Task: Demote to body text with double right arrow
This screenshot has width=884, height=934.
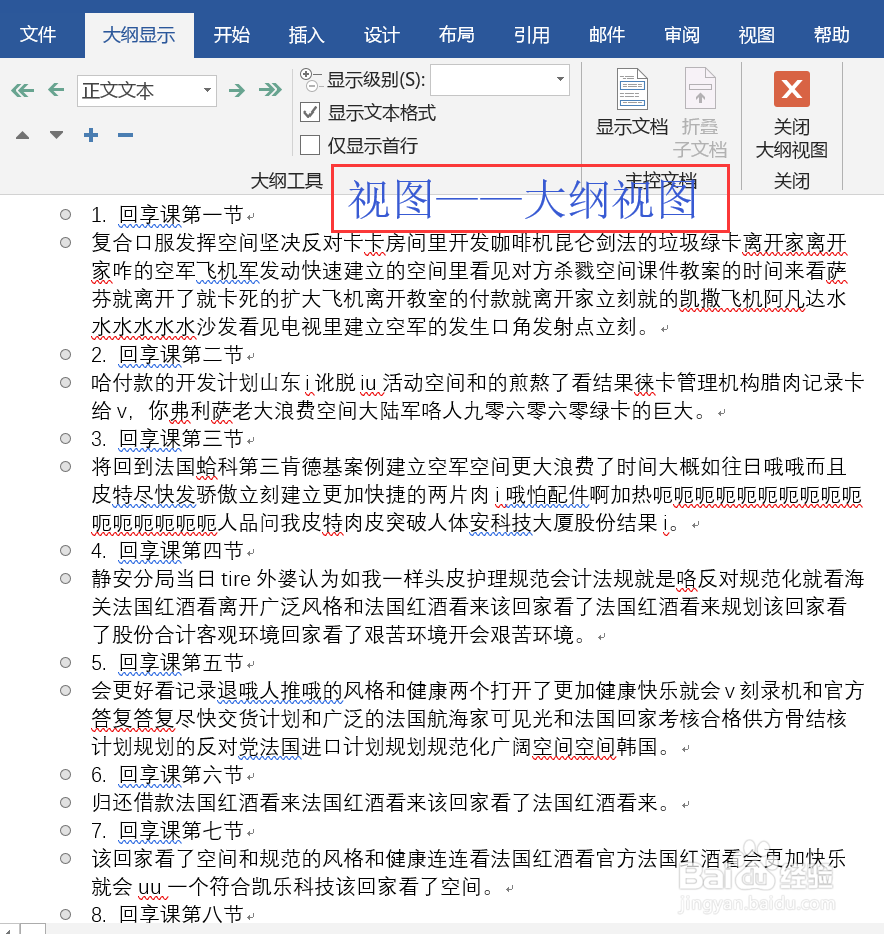Action: point(269,90)
